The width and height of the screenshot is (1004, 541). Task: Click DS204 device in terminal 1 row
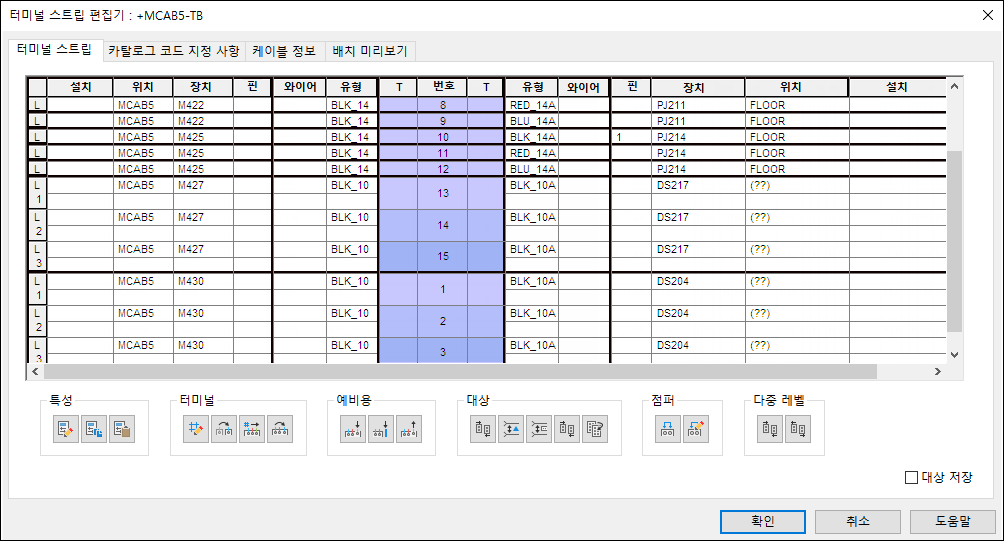coord(698,281)
